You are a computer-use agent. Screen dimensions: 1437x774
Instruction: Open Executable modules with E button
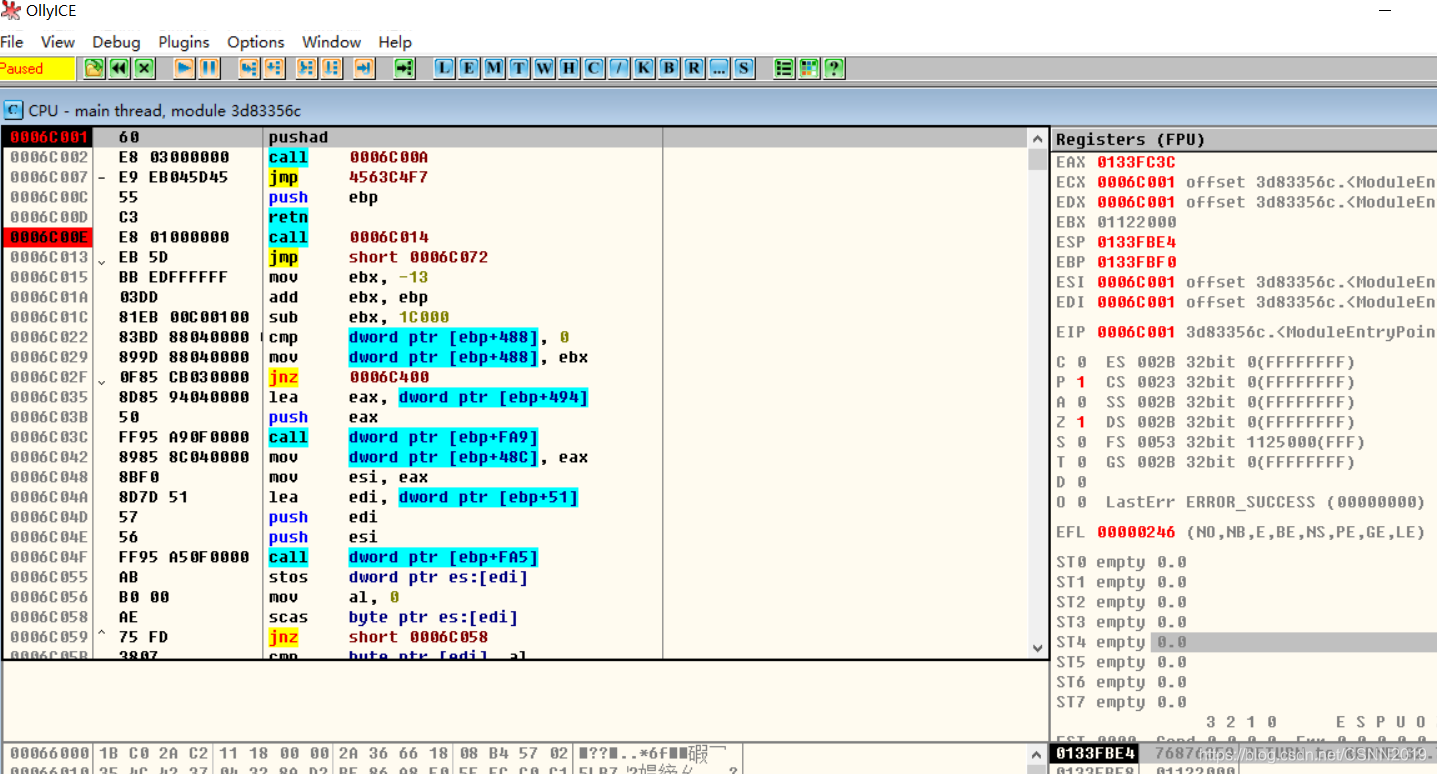coord(468,68)
